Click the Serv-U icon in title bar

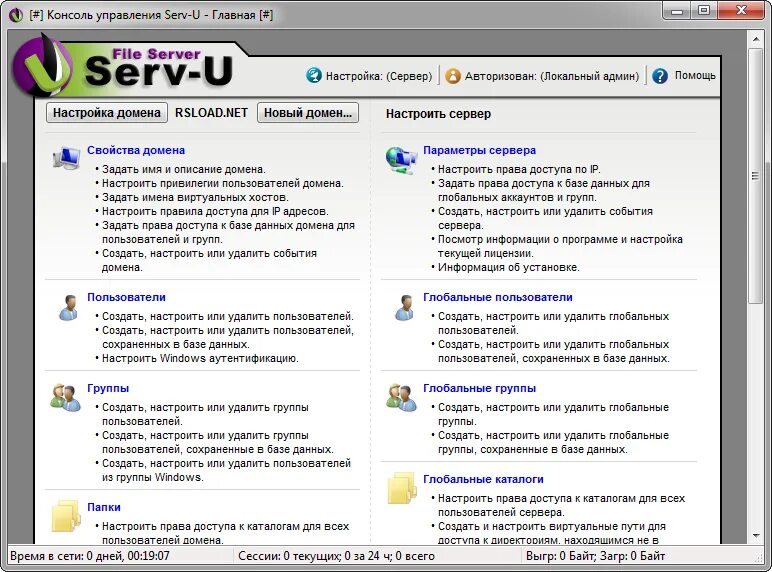tap(16, 15)
